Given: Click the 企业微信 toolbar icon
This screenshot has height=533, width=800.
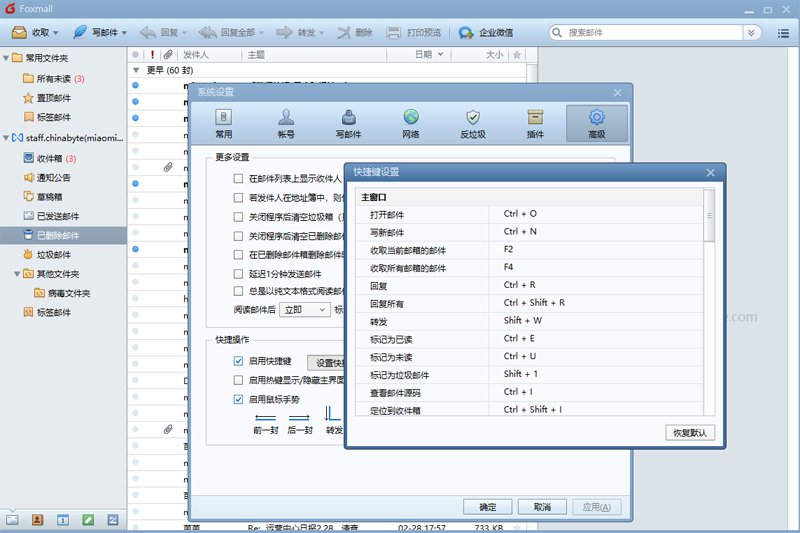Looking at the screenshot, I should click(466, 32).
